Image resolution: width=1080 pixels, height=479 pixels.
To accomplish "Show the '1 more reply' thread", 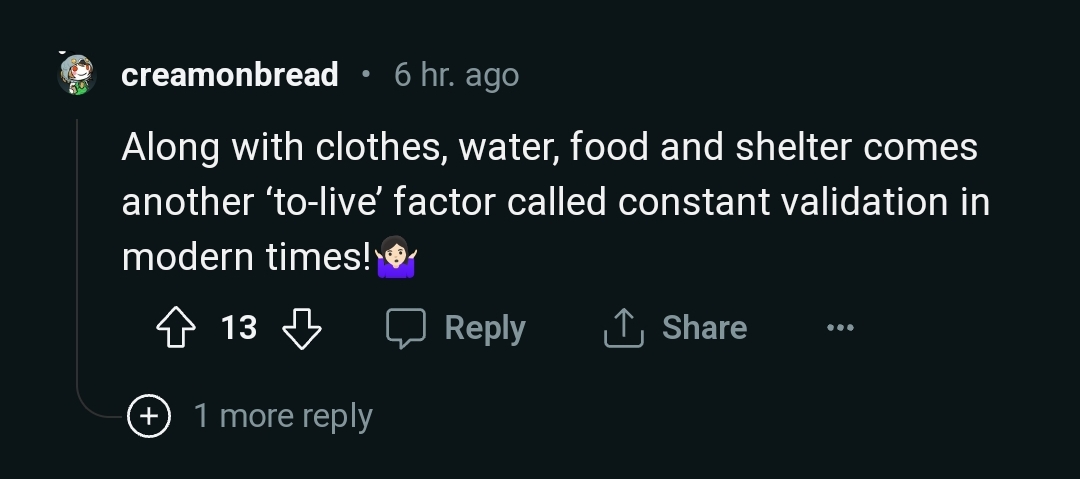I will [x=283, y=416].
